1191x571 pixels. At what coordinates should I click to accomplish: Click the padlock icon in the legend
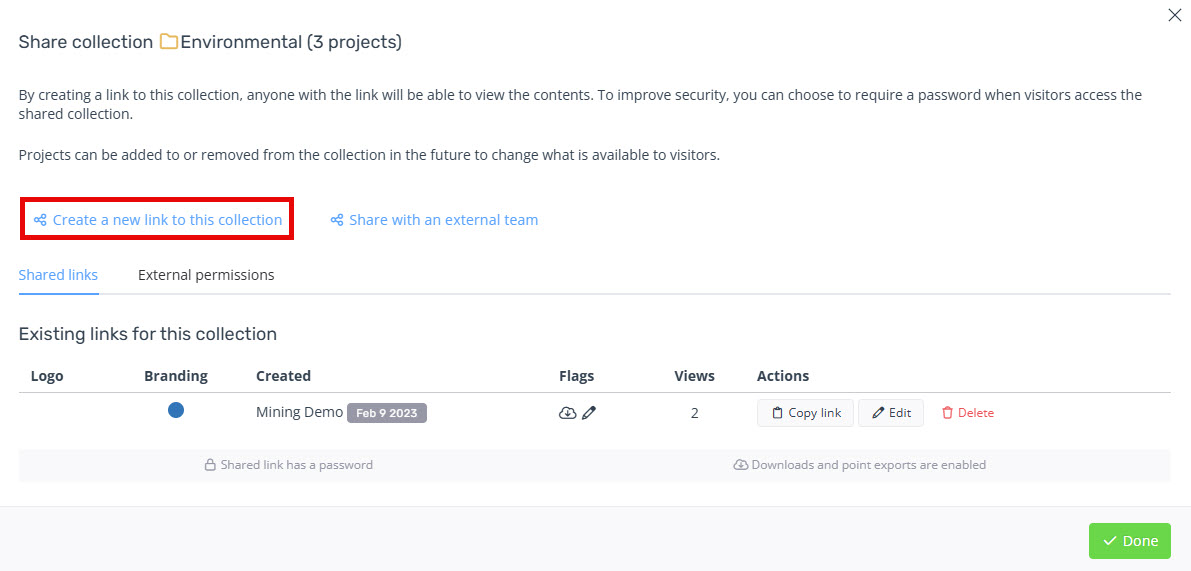210,465
